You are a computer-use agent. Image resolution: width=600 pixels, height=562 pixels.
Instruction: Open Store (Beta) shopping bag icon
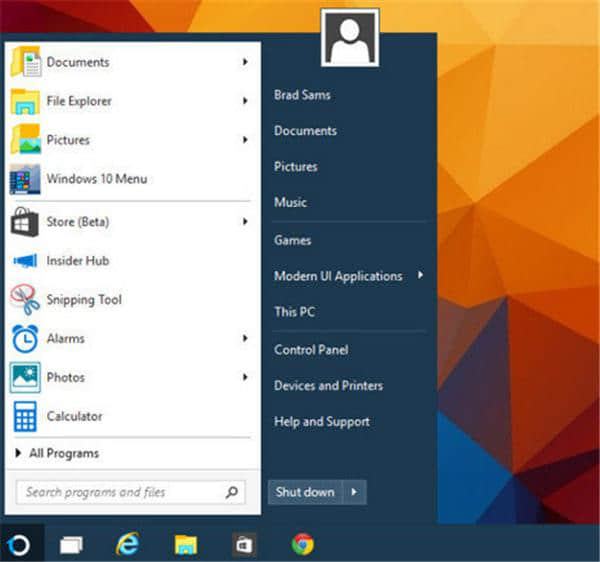pyautogui.click(x=25, y=222)
